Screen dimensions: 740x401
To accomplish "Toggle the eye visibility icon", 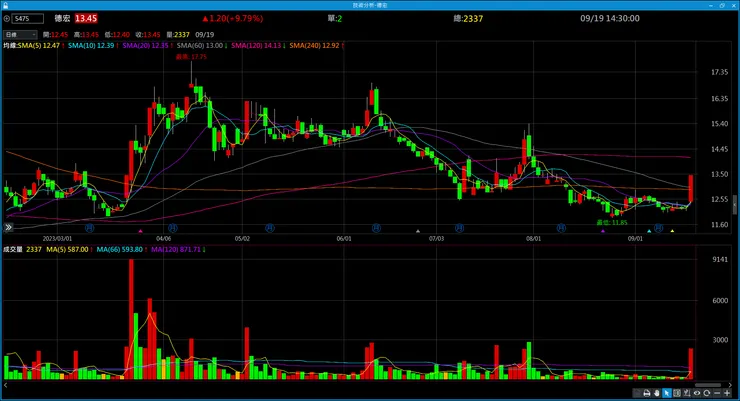I will click(x=697, y=393).
